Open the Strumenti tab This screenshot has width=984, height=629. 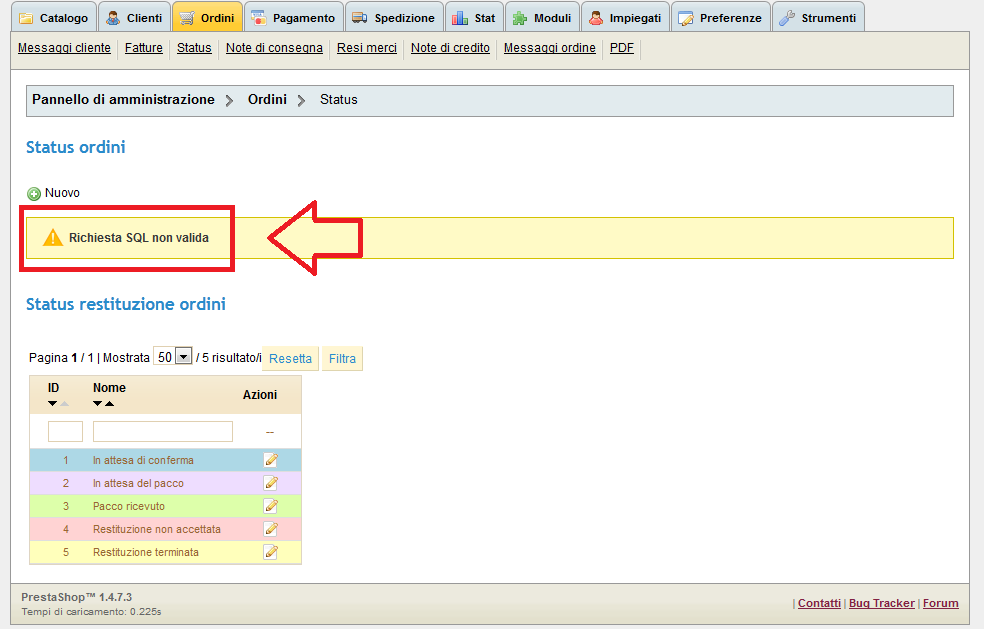click(x=818, y=18)
